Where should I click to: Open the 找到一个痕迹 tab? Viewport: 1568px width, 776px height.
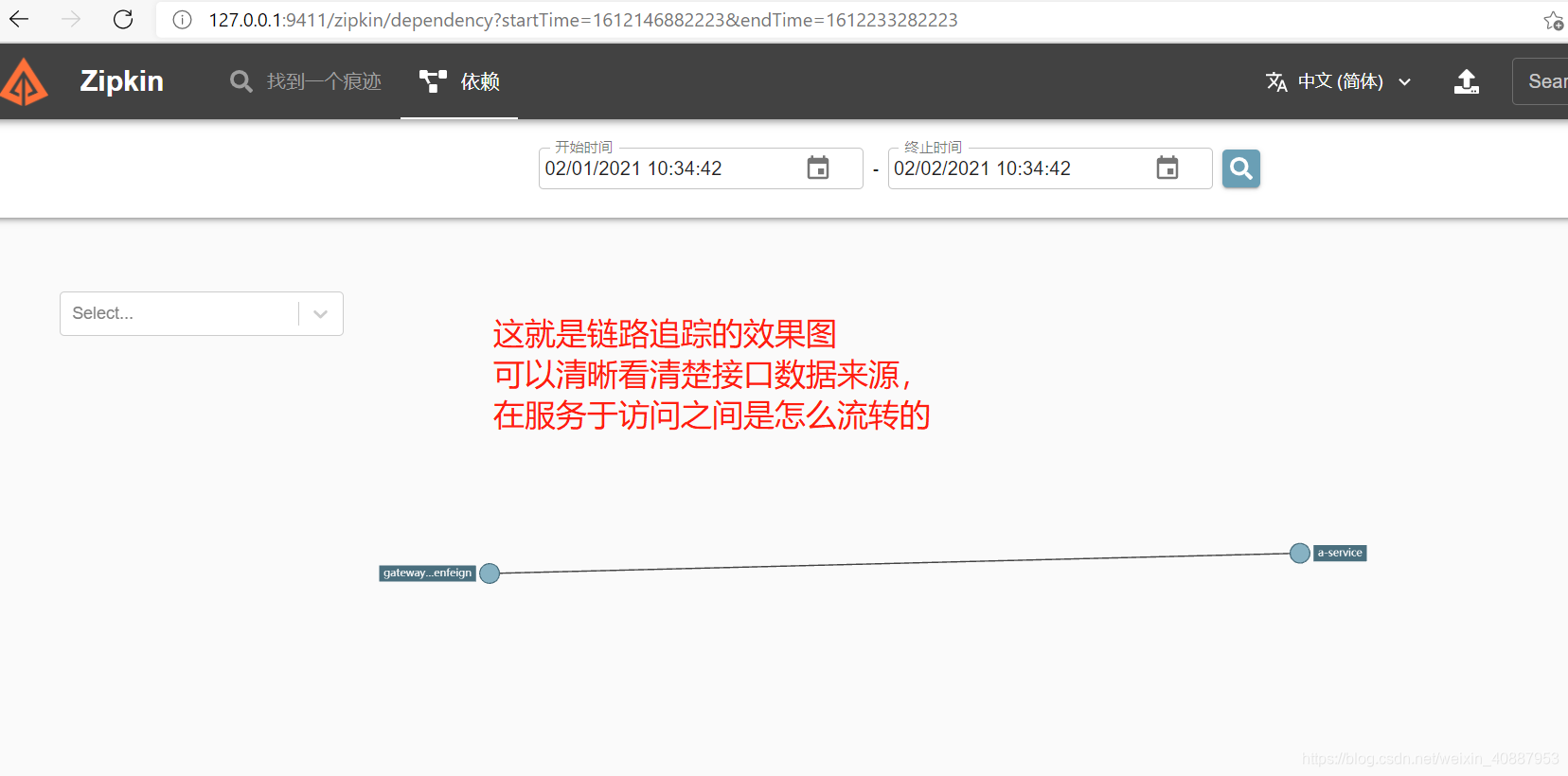click(x=306, y=81)
